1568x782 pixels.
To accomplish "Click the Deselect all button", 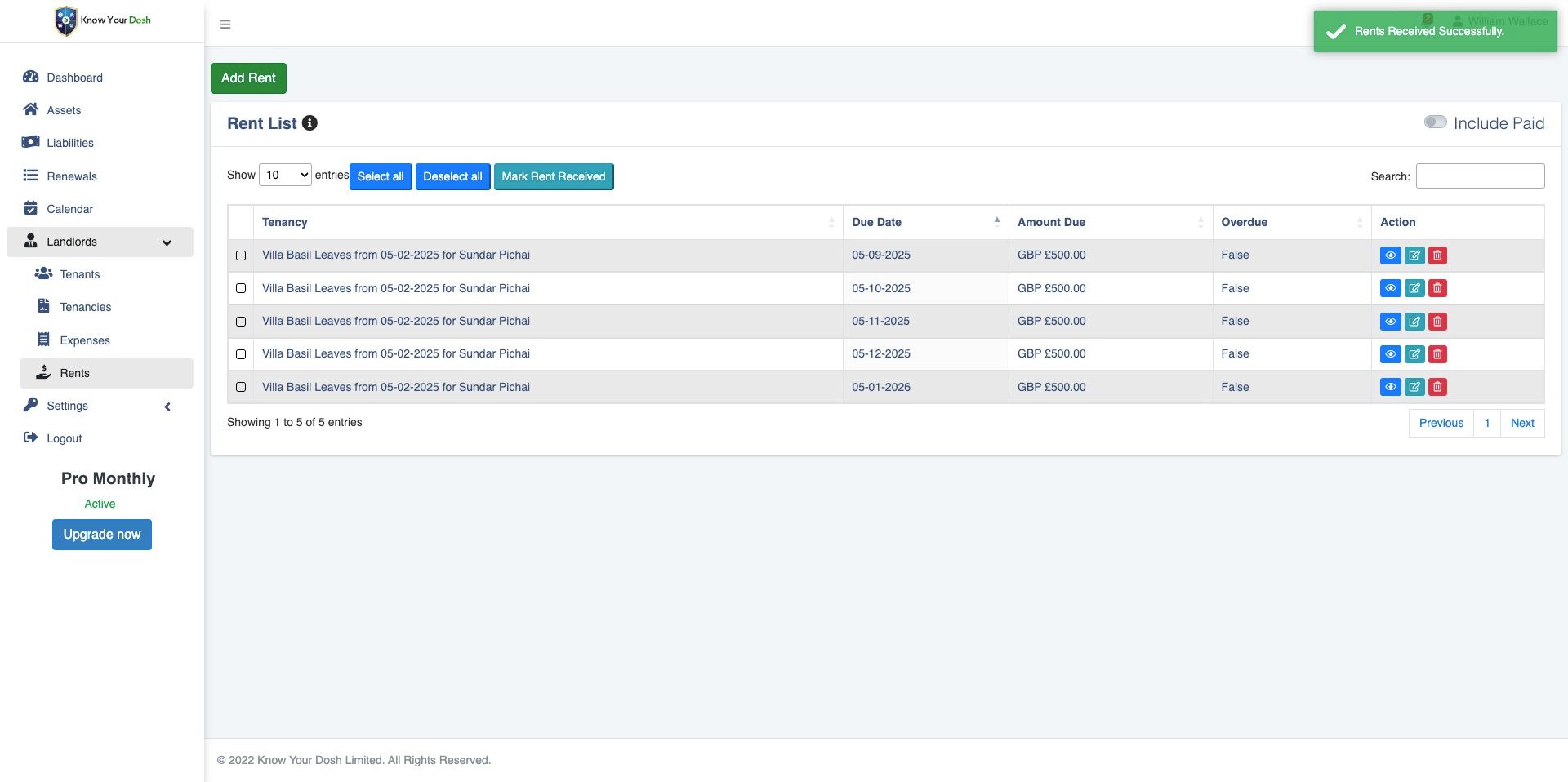I will 452,176.
